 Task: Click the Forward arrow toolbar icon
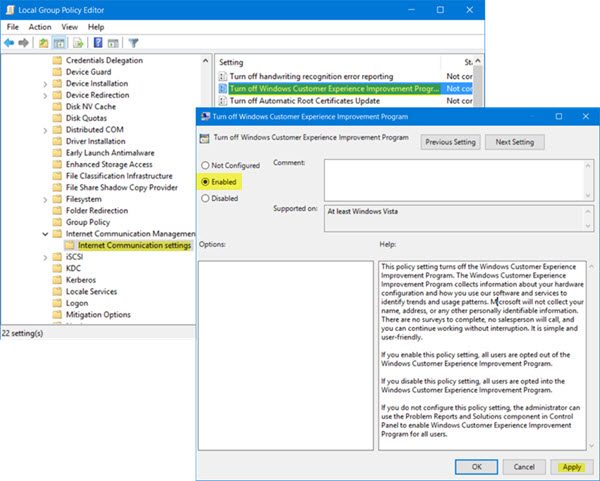pos(23,43)
